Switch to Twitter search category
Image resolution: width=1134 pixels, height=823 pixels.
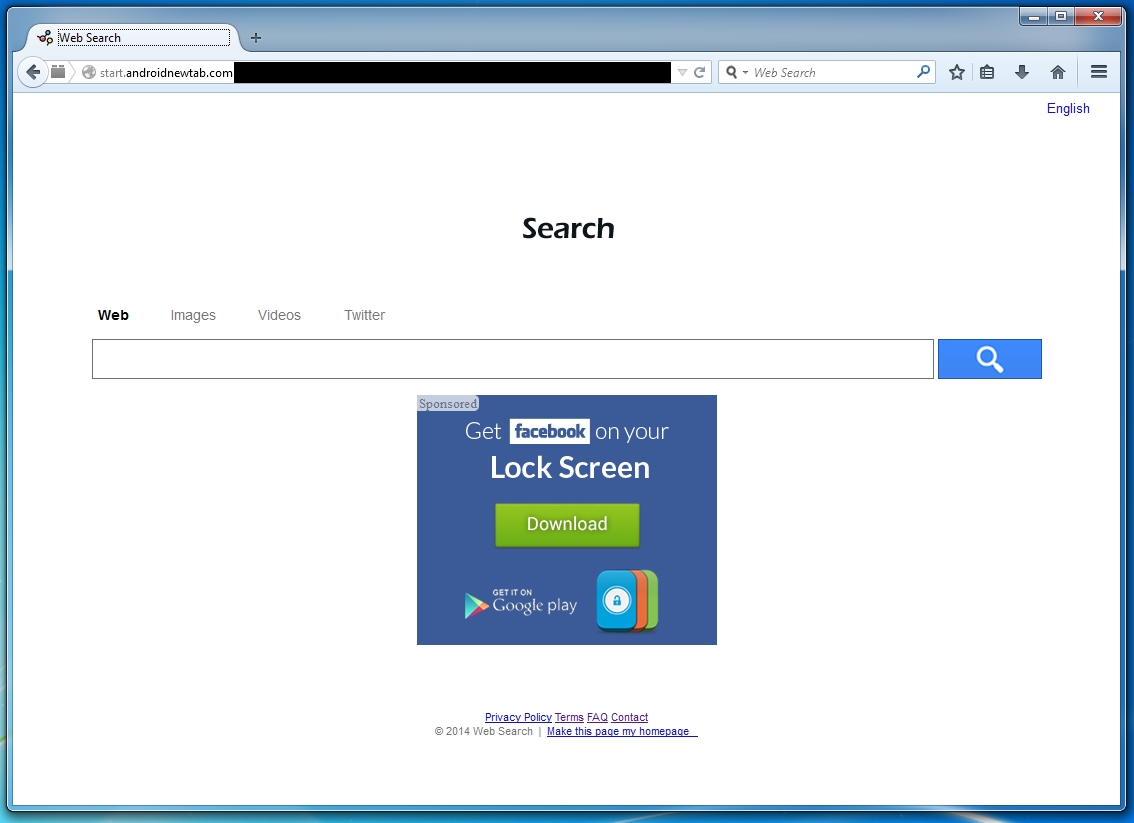coord(364,315)
